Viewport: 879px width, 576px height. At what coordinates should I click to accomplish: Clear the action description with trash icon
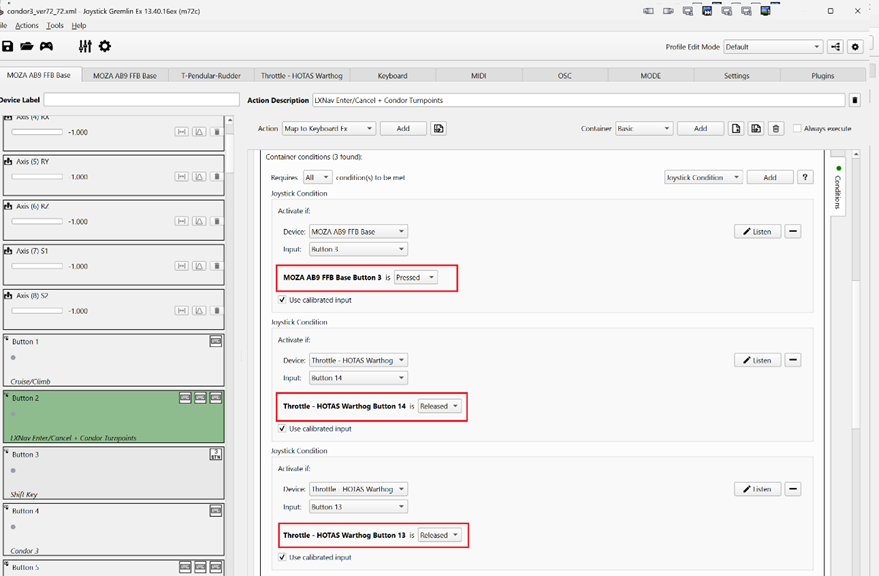click(x=854, y=100)
